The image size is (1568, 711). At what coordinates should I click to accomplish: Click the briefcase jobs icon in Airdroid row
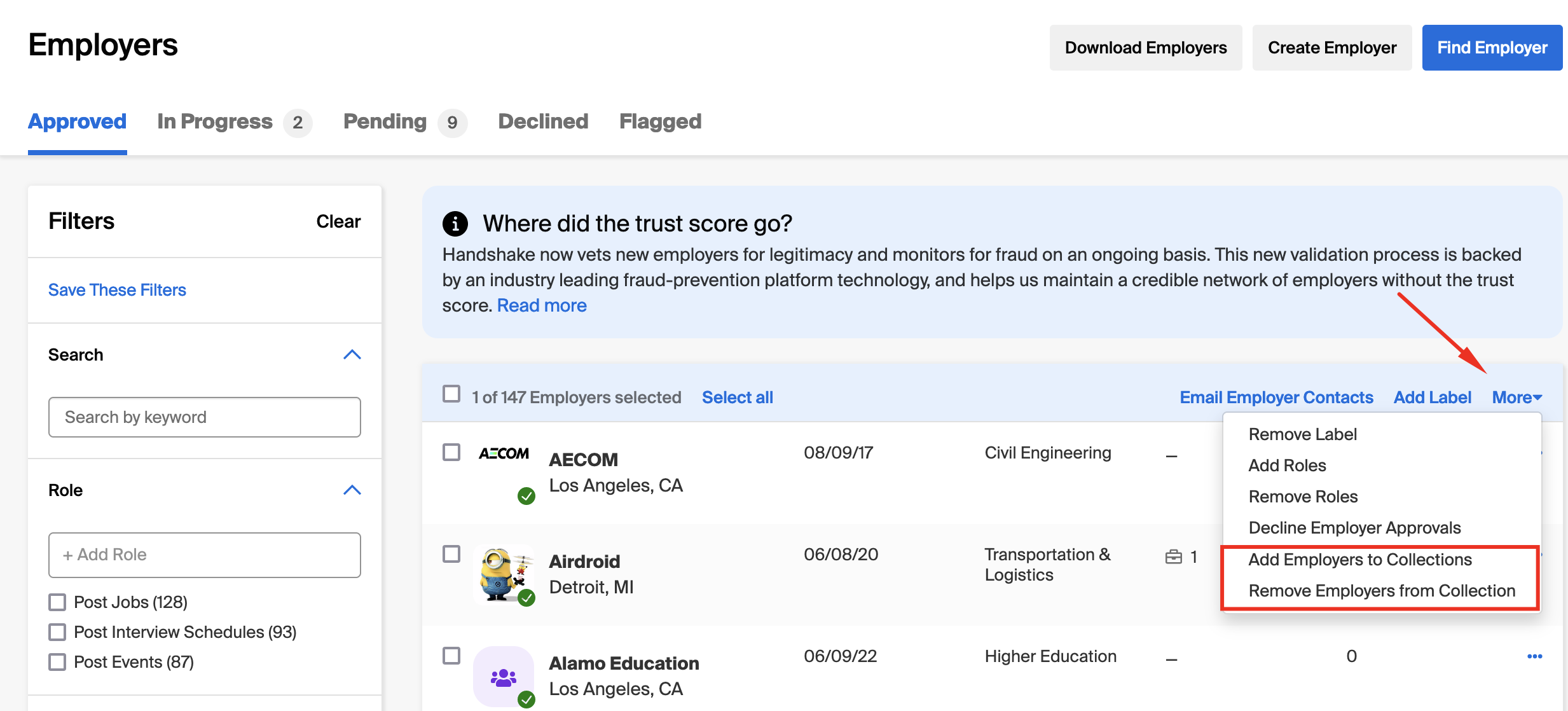coord(1173,557)
